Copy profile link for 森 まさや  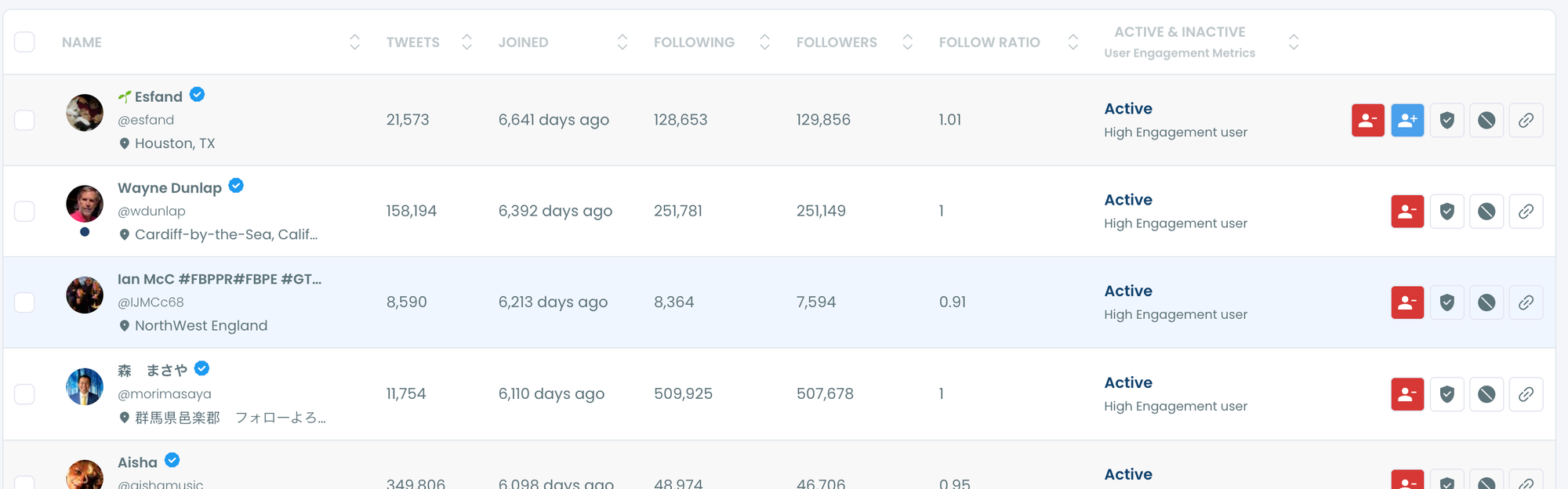click(1526, 393)
